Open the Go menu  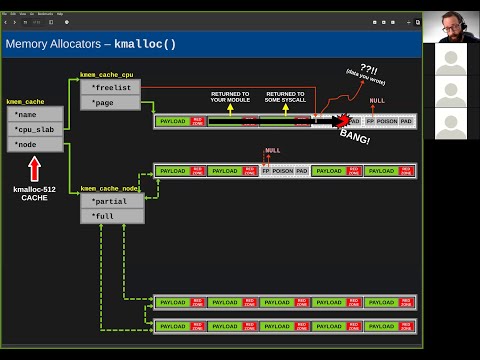[32, 14]
